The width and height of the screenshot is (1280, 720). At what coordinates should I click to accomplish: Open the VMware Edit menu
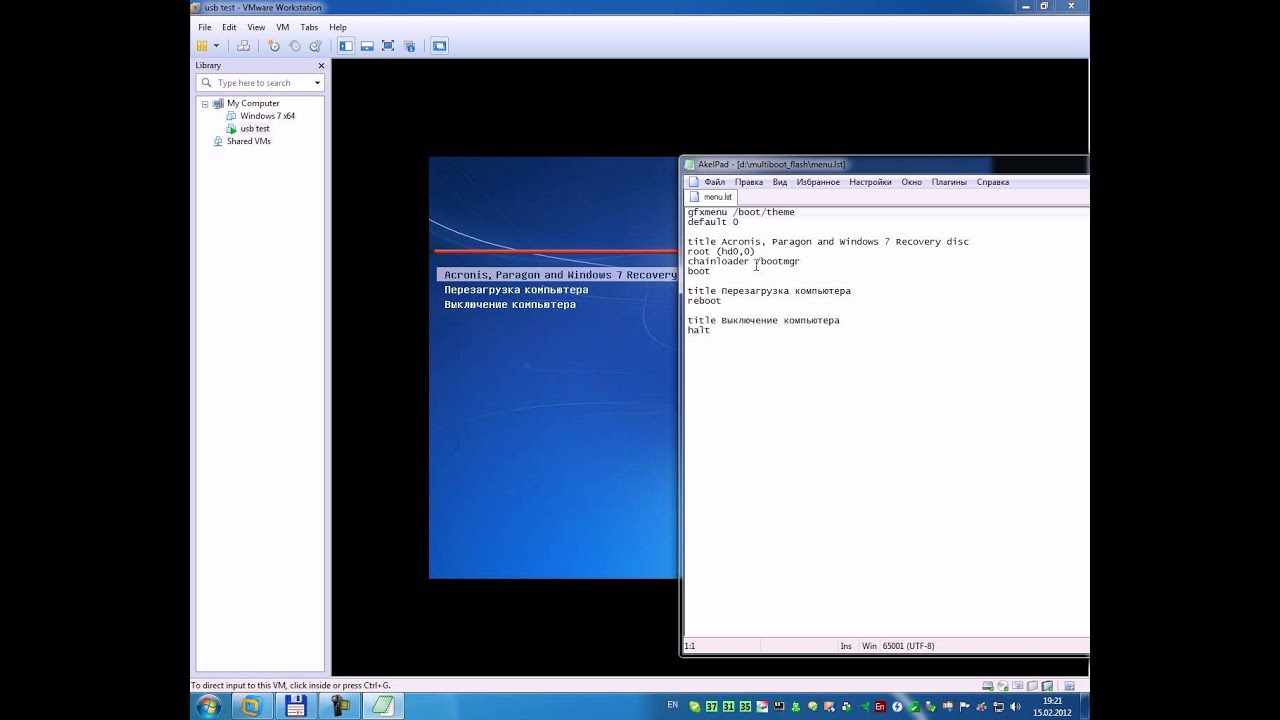[229, 27]
